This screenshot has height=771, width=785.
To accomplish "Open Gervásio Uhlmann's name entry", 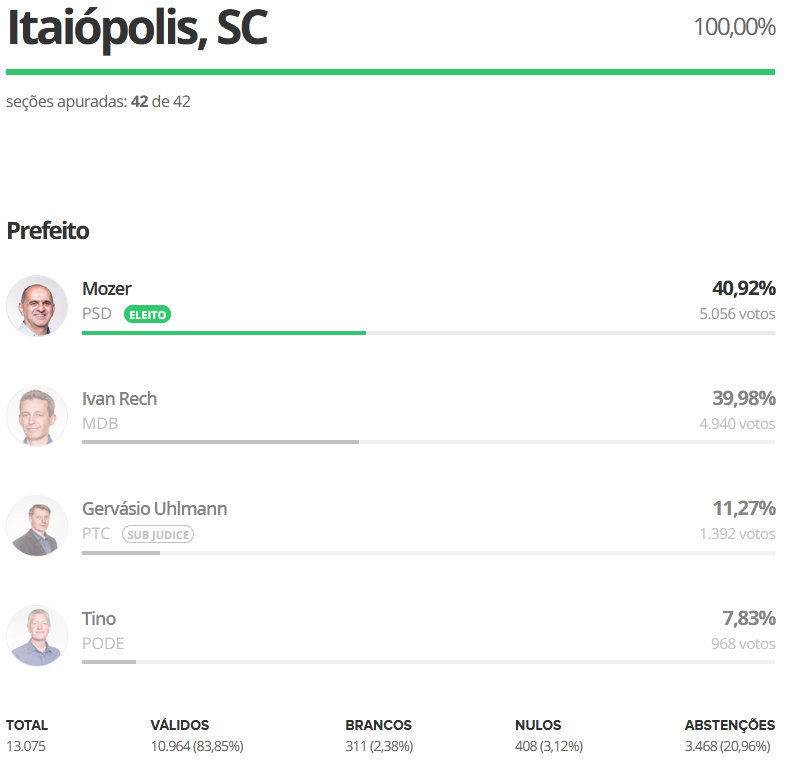I will point(154,509).
